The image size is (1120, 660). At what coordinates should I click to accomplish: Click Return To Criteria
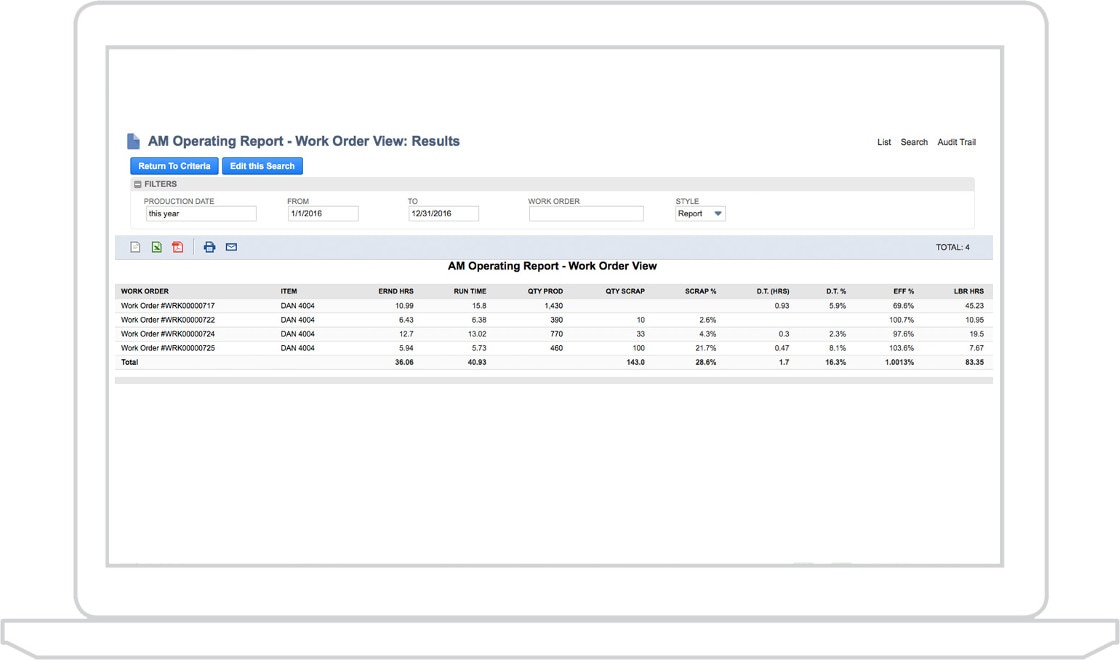click(x=174, y=165)
